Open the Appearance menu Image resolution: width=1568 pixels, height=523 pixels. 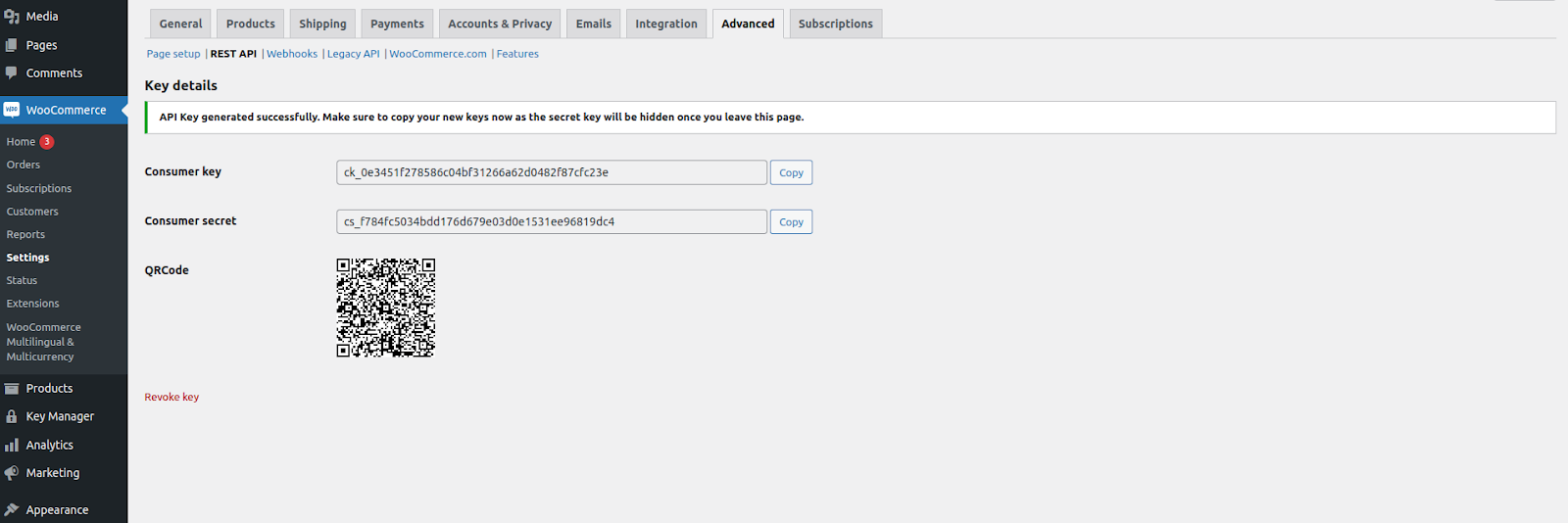(57, 510)
